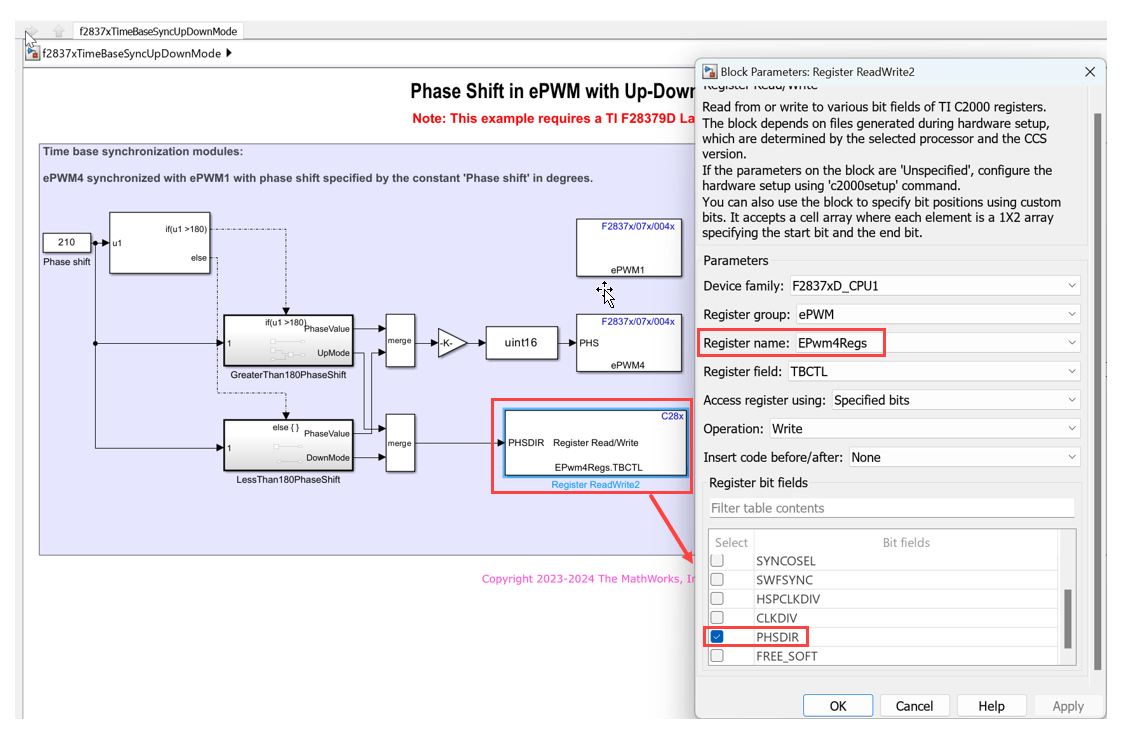Check the SWFSYNC bit field checkbox
This screenshot has width=1122, height=740.
717,579
